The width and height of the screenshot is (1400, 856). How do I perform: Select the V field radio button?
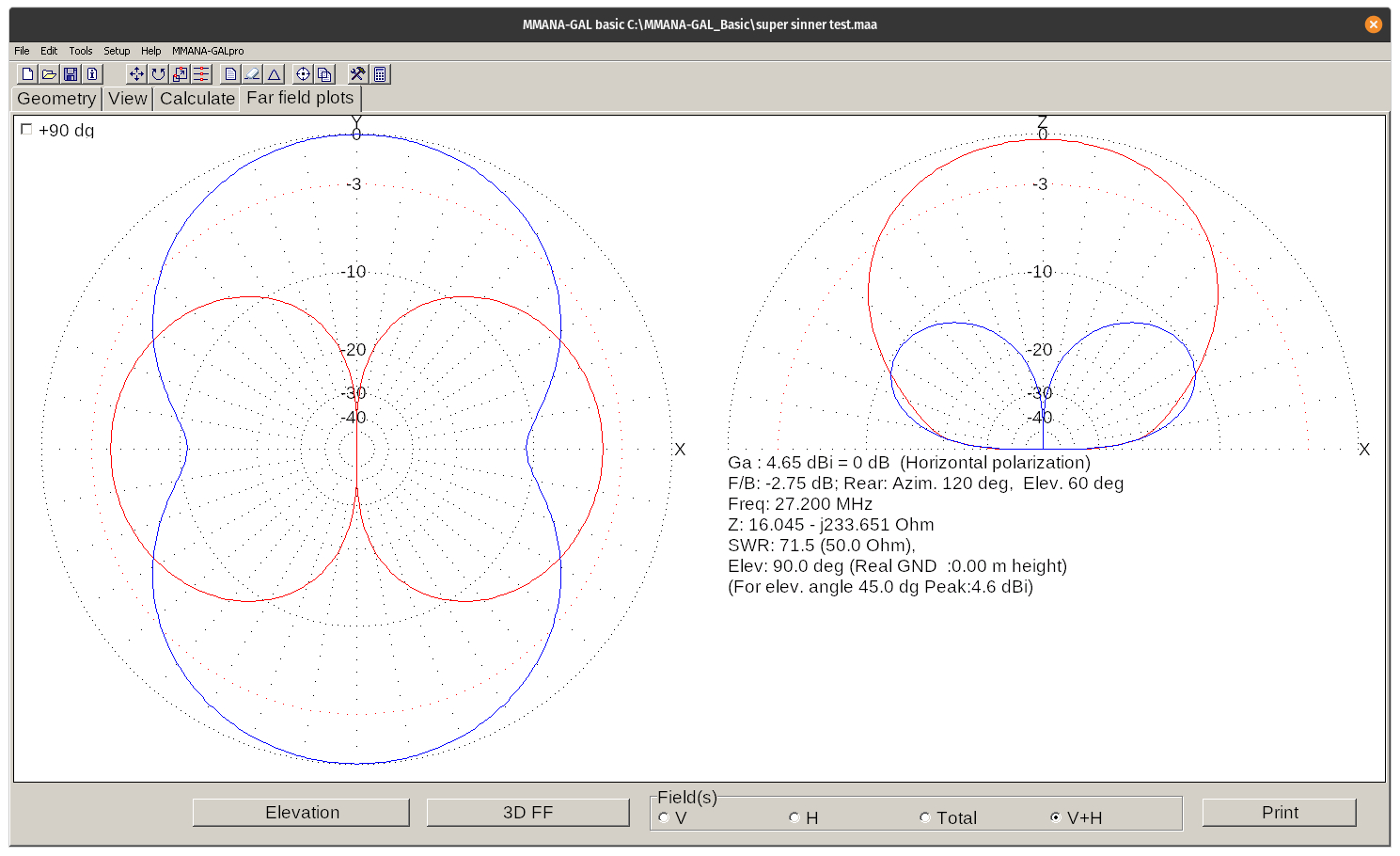[664, 817]
